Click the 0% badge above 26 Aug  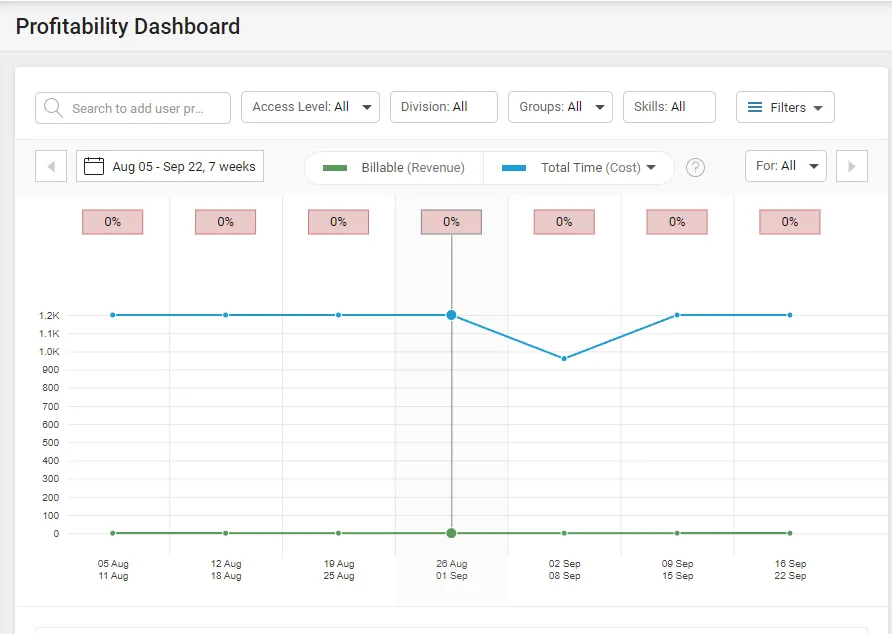pos(451,221)
